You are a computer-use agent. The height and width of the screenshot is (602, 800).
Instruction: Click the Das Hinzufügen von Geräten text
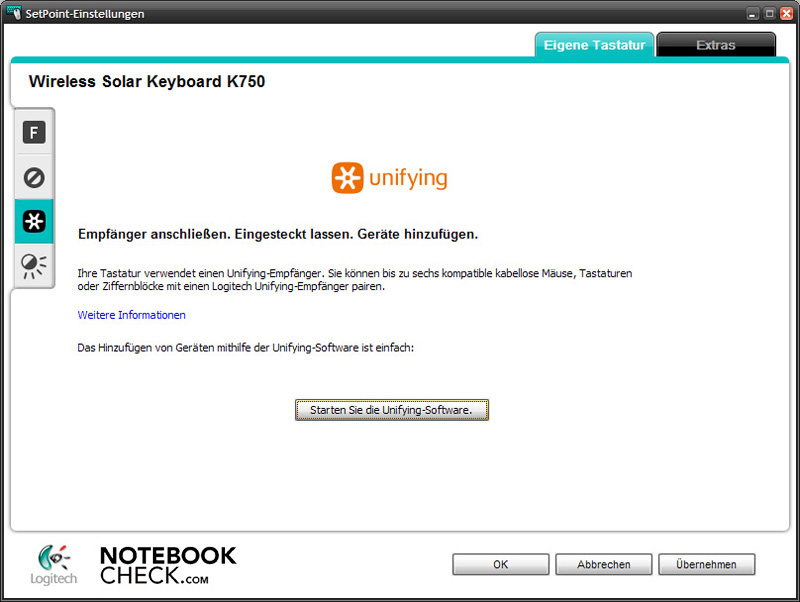click(245, 348)
